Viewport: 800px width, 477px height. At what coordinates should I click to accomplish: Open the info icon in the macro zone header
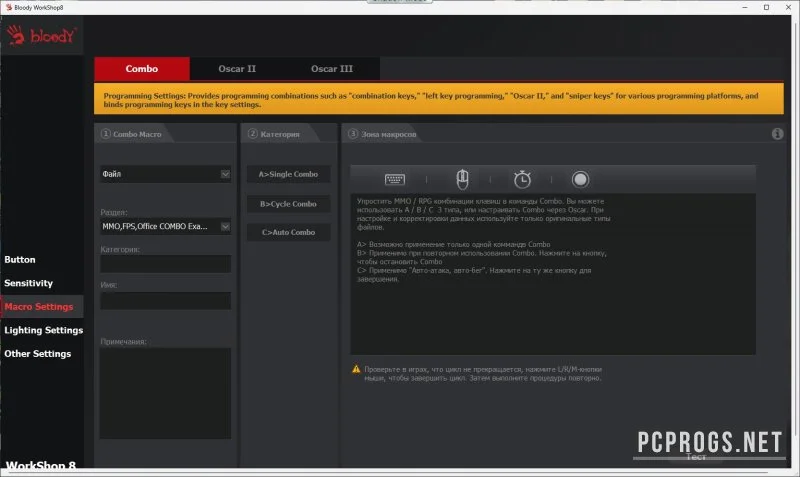[777, 134]
